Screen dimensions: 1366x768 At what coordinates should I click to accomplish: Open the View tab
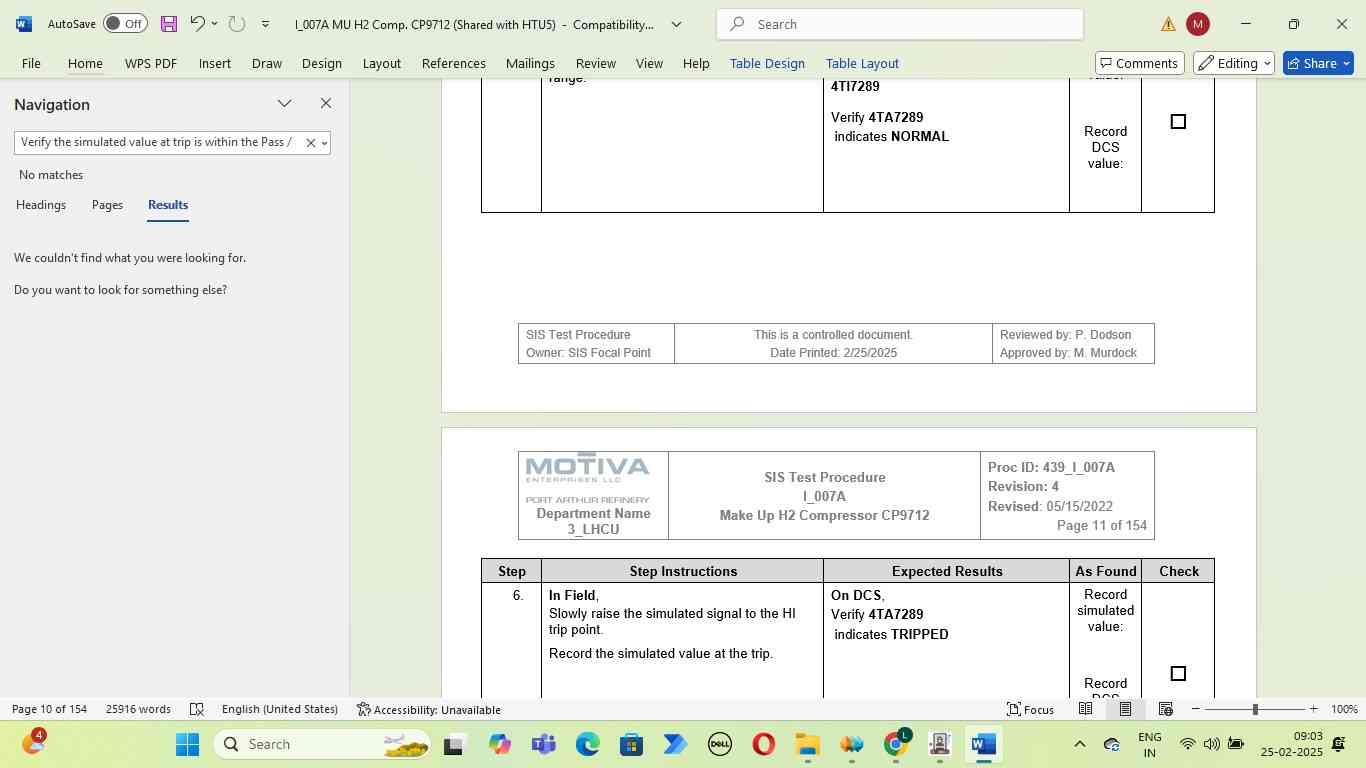[x=649, y=63]
